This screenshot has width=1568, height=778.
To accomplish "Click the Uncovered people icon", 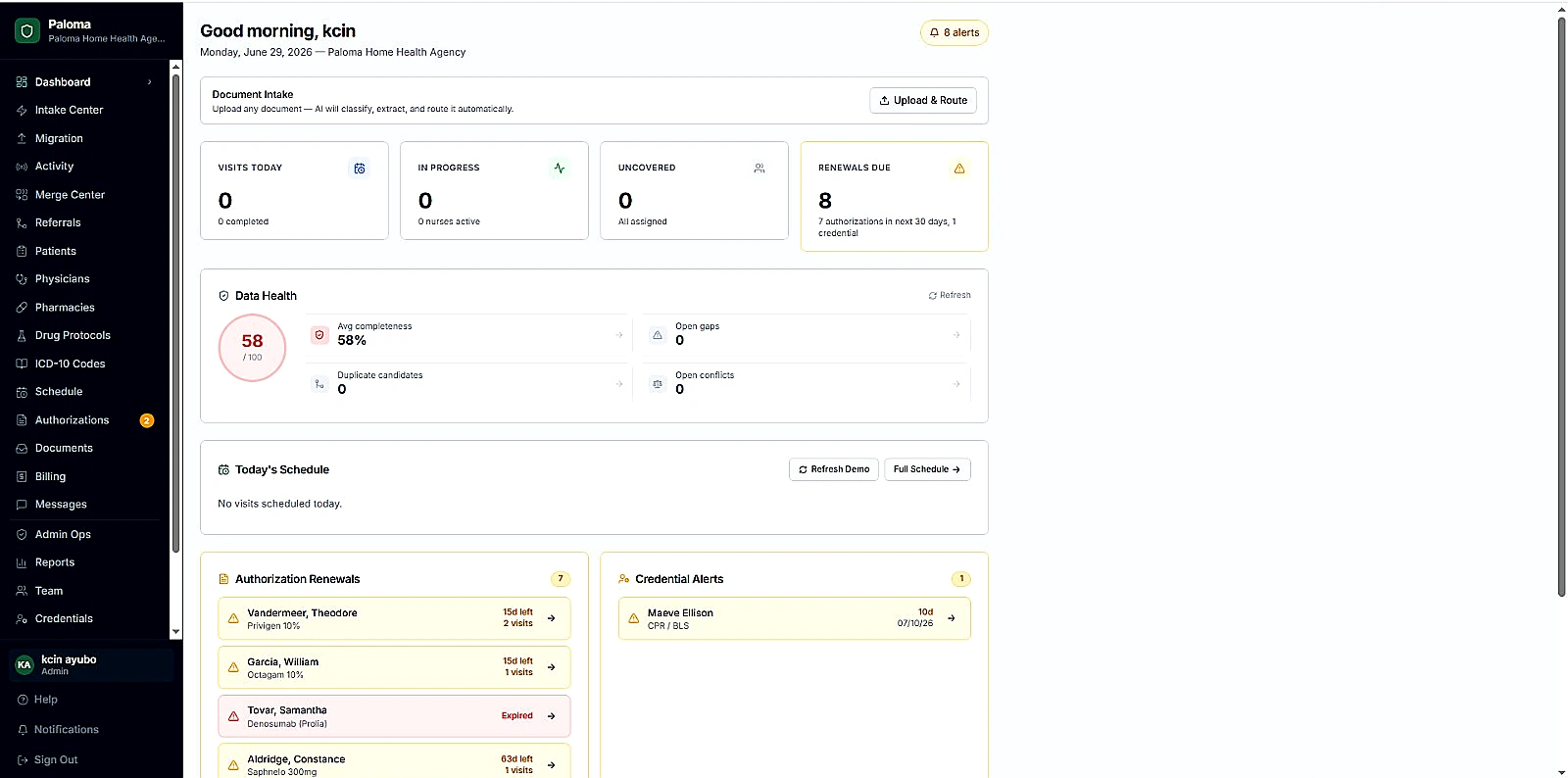I will [759, 169].
